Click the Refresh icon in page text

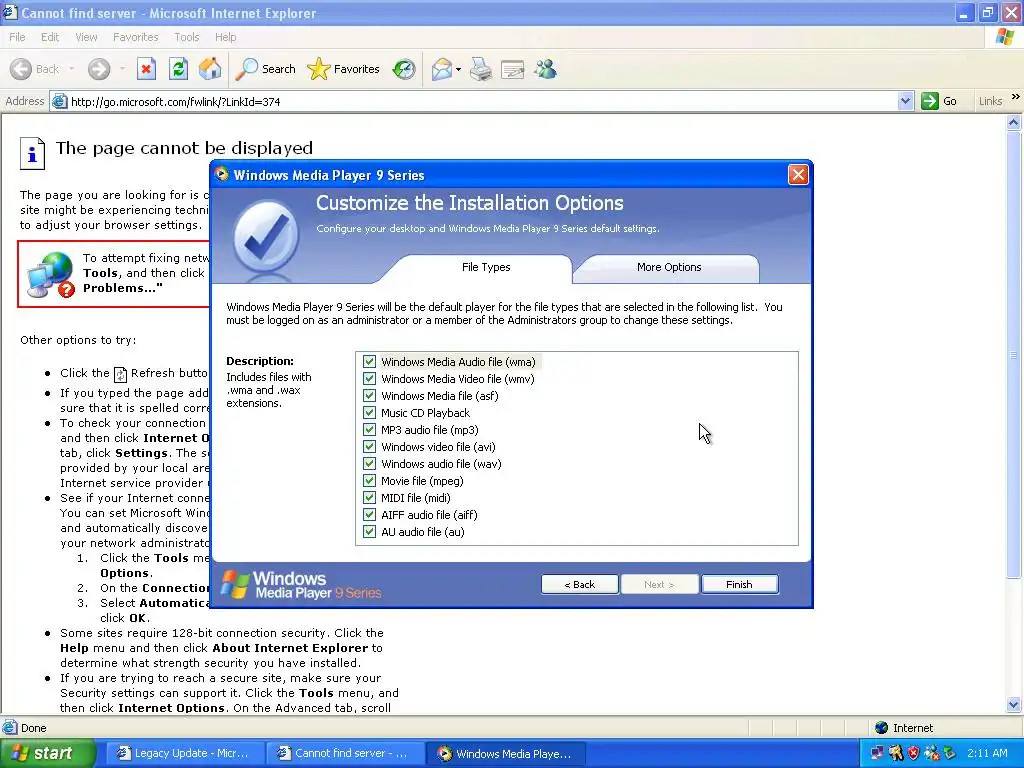120,374
